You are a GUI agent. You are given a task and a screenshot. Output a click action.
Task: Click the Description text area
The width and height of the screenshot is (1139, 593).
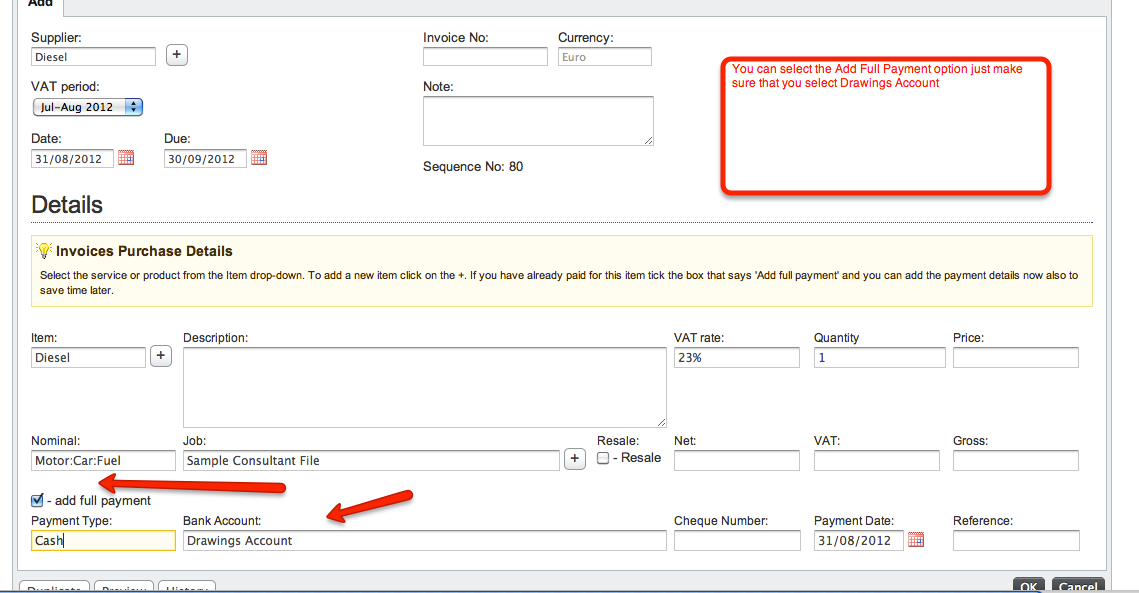coord(424,387)
